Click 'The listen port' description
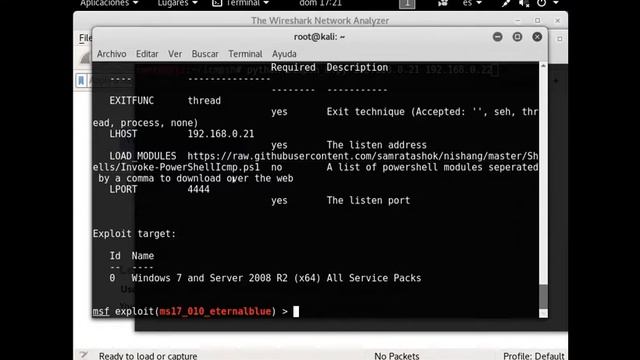The width and height of the screenshot is (640, 360). [x=368, y=200]
